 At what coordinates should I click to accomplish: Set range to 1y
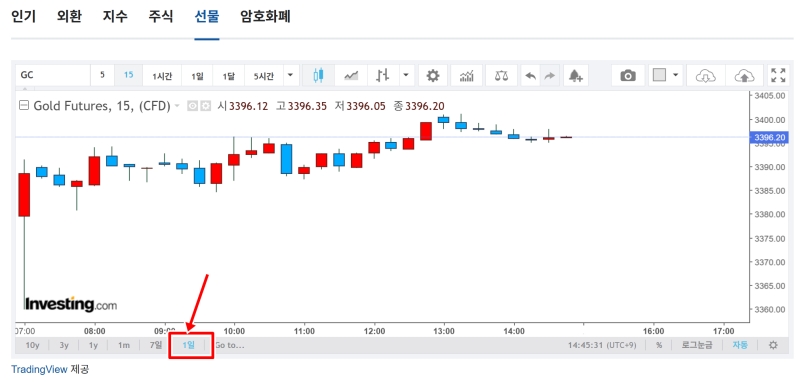pos(93,345)
